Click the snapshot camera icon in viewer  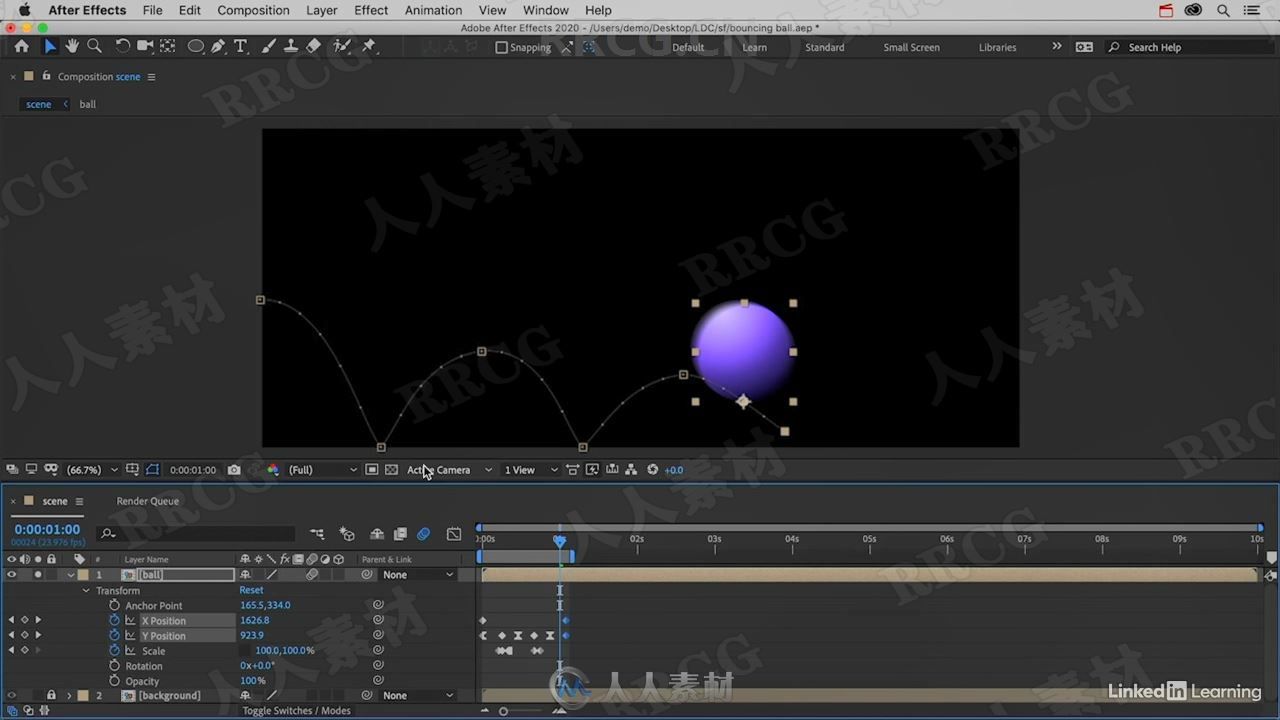click(234, 470)
